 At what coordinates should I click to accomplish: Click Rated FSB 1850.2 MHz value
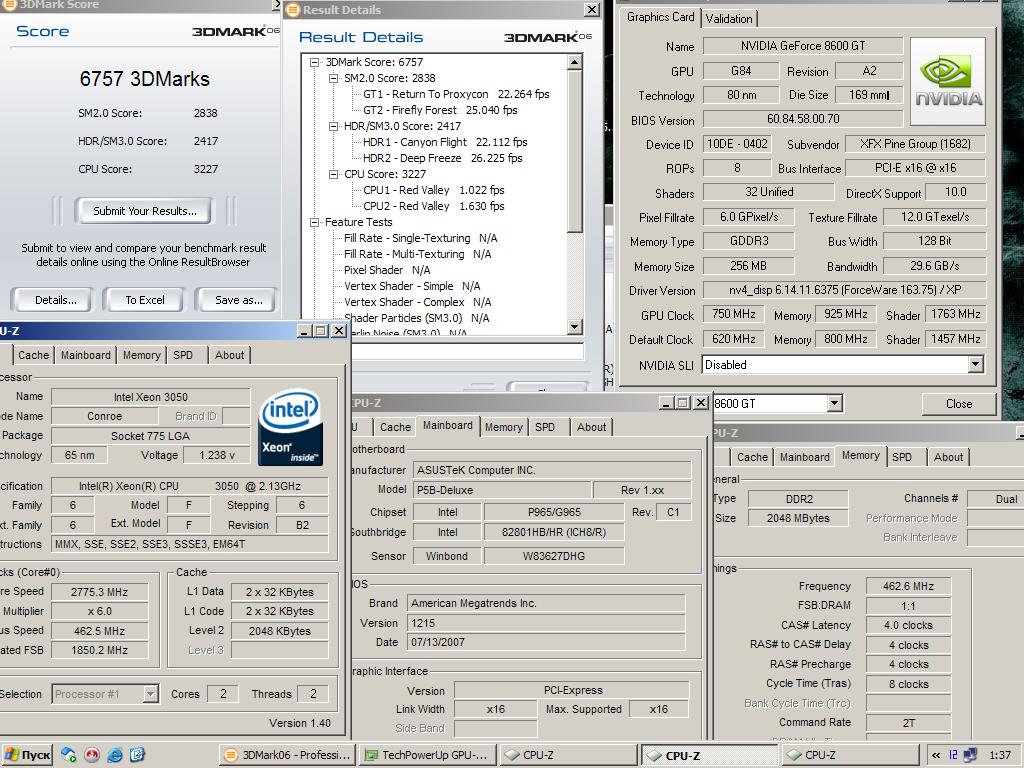coord(100,650)
